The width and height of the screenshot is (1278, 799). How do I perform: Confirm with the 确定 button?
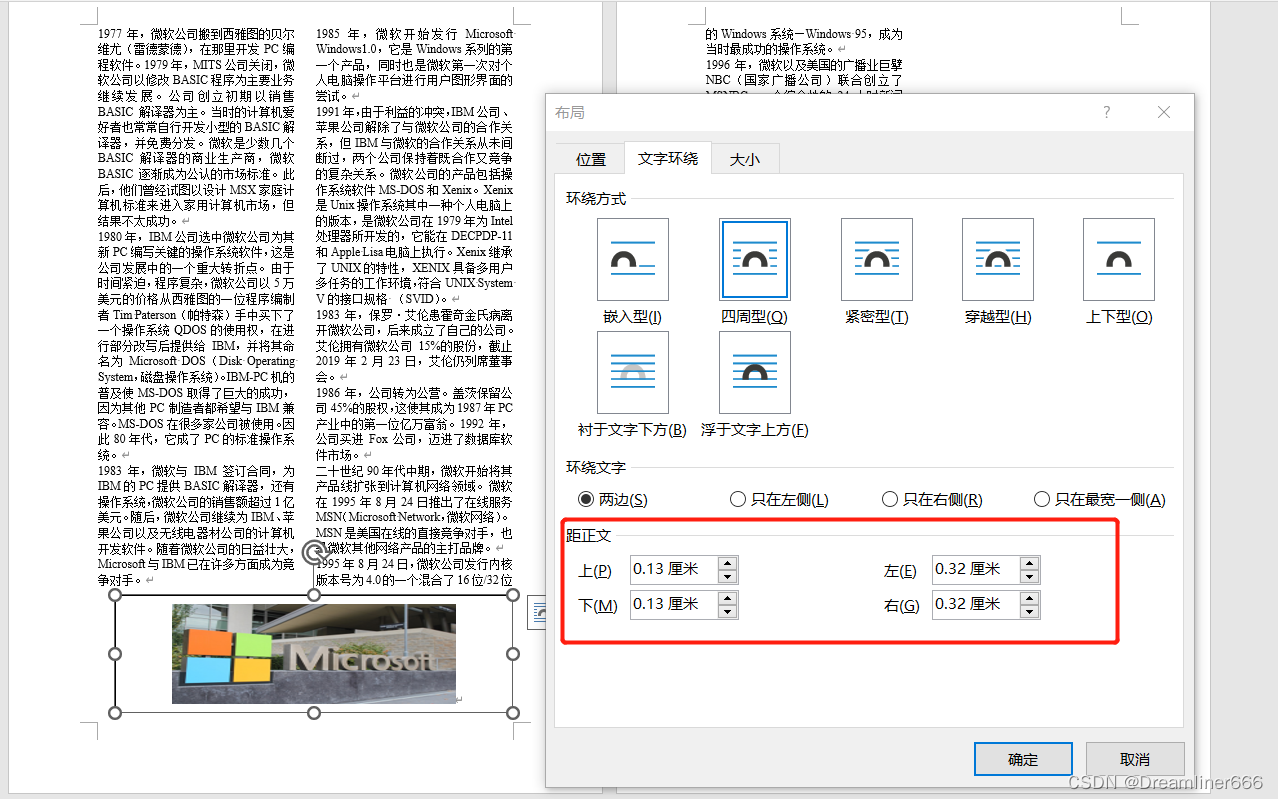pyautogui.click(x=1023, y=759)
